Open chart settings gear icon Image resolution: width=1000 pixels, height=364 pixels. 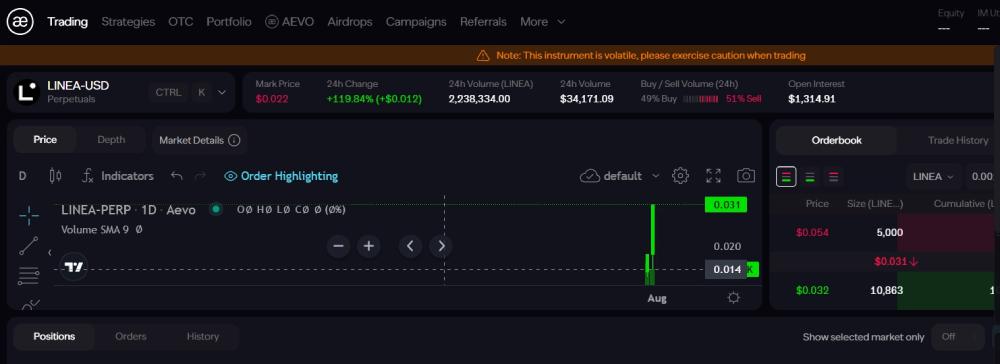tap(680, 176)
